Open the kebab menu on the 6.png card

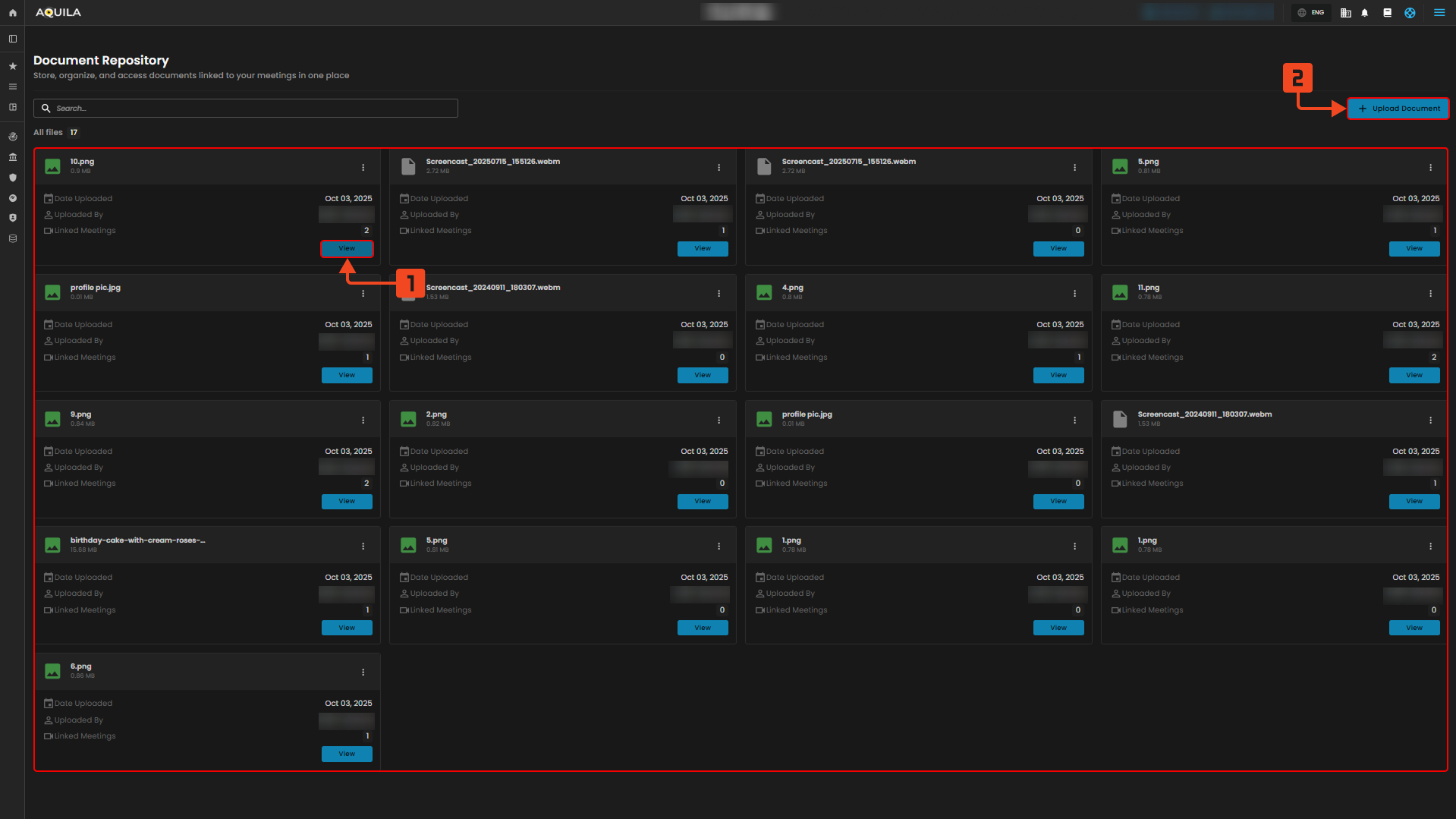coord(363,673)
